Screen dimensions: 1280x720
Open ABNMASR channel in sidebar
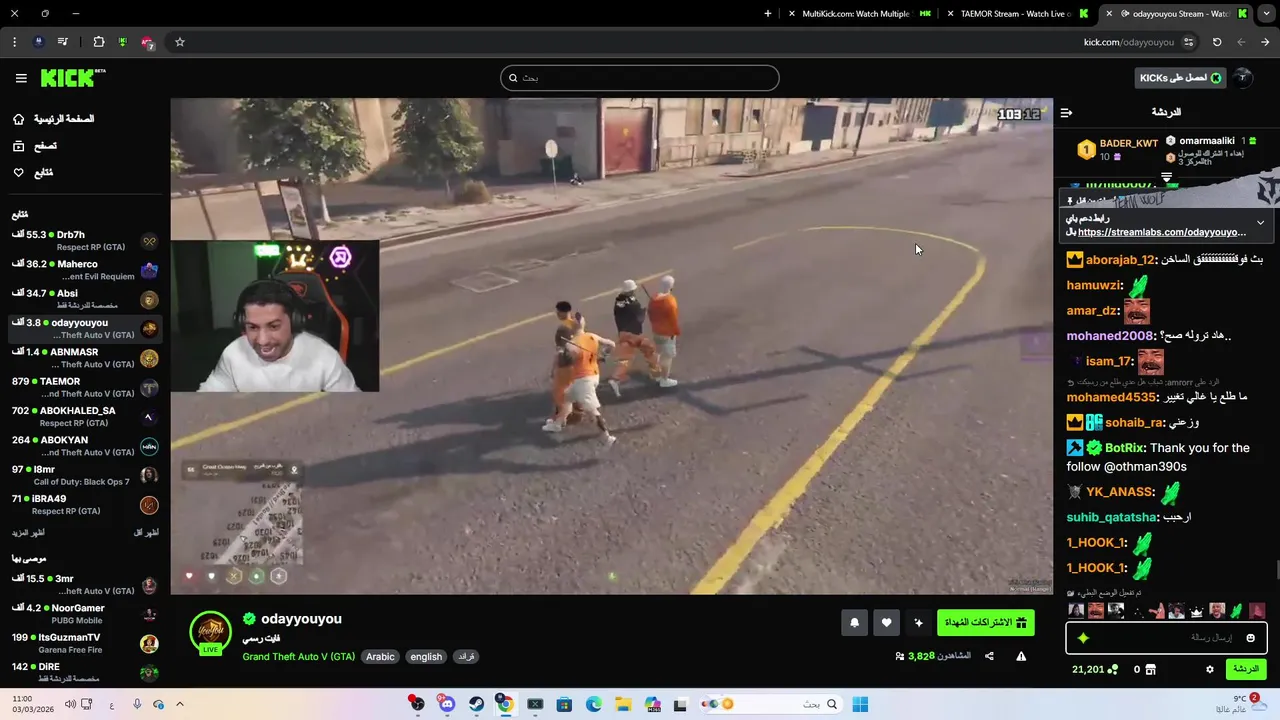click(85, 358)
